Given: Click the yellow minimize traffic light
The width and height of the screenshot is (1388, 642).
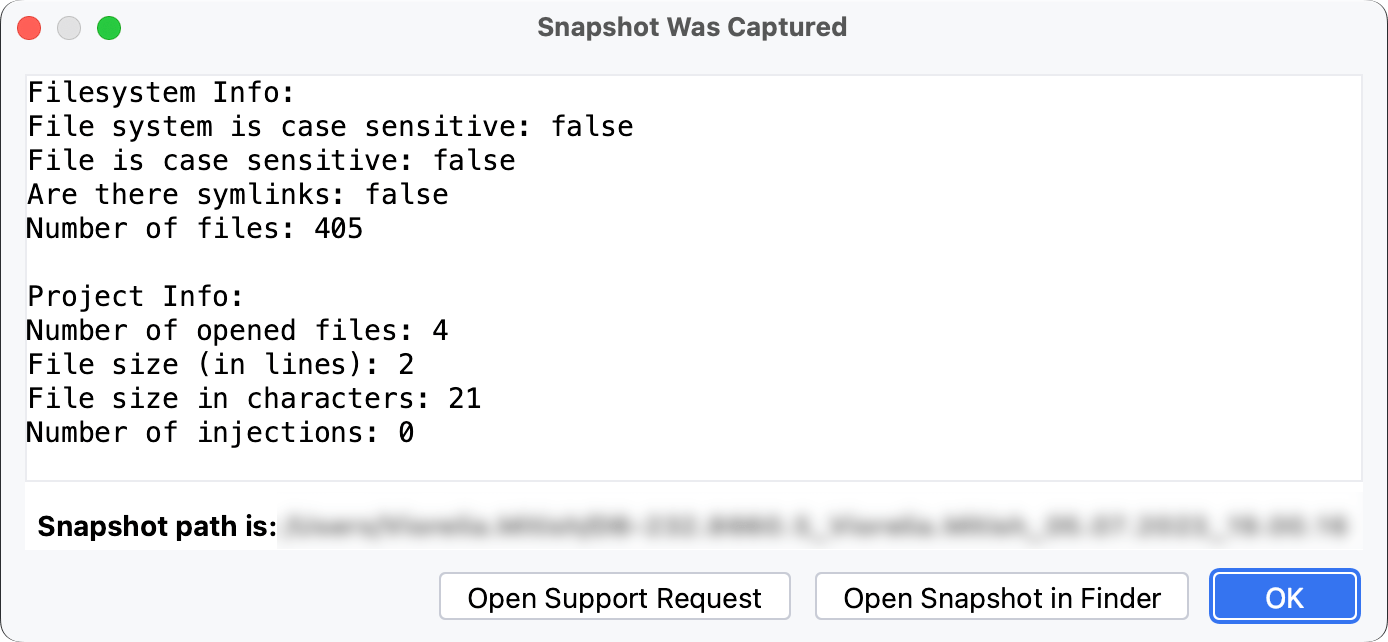Looking at the screenshot, I should tap(69, 28).
